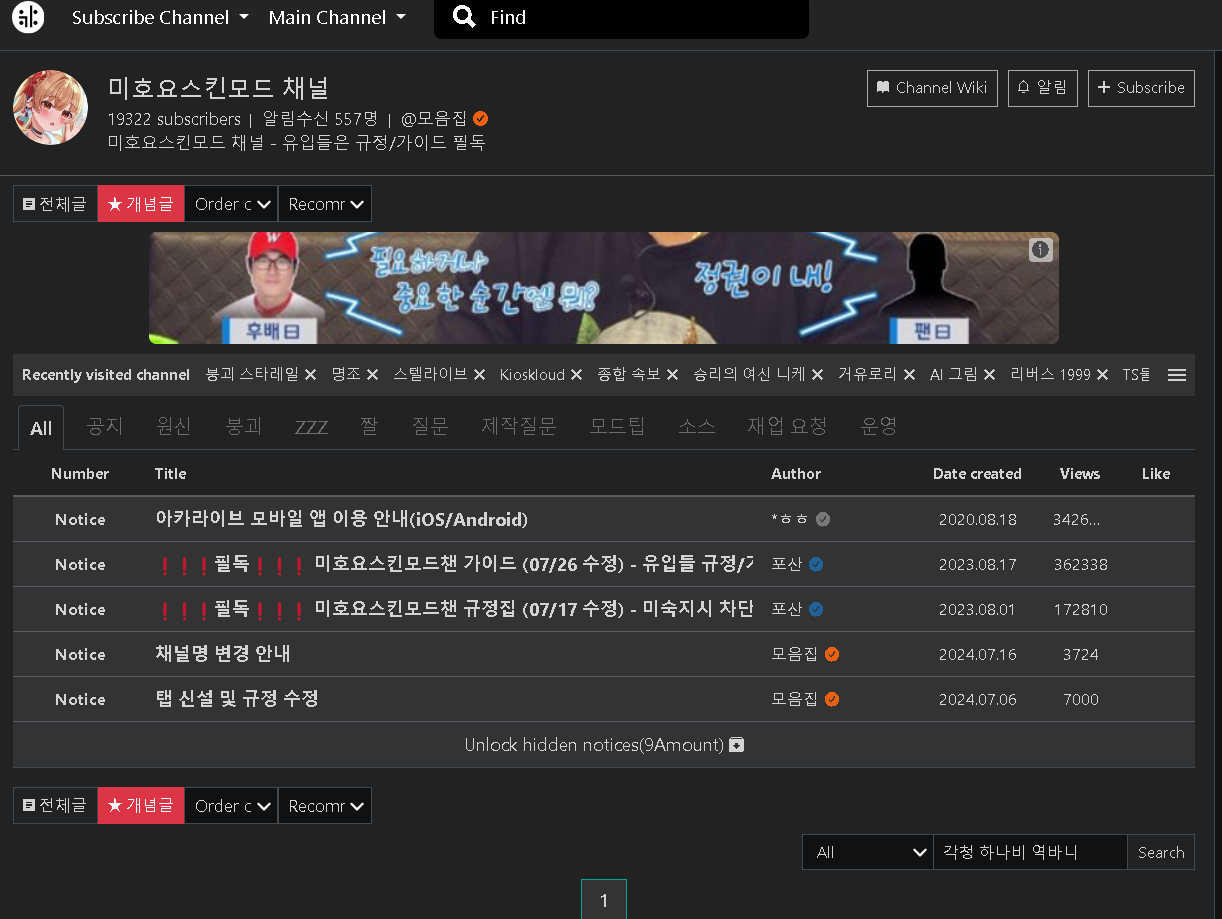The width and height of the screenshot is (1222, 919).
Task: Expand Unlock hidden notices (9Amount)
Action: coord(604,745)
